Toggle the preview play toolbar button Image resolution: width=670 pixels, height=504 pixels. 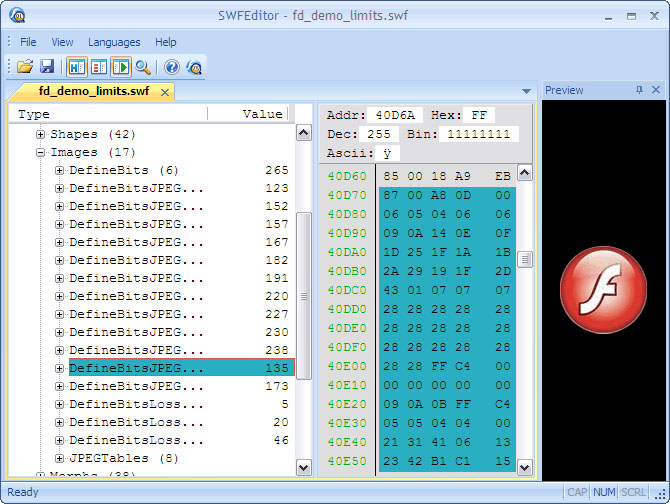click(121, 67)
